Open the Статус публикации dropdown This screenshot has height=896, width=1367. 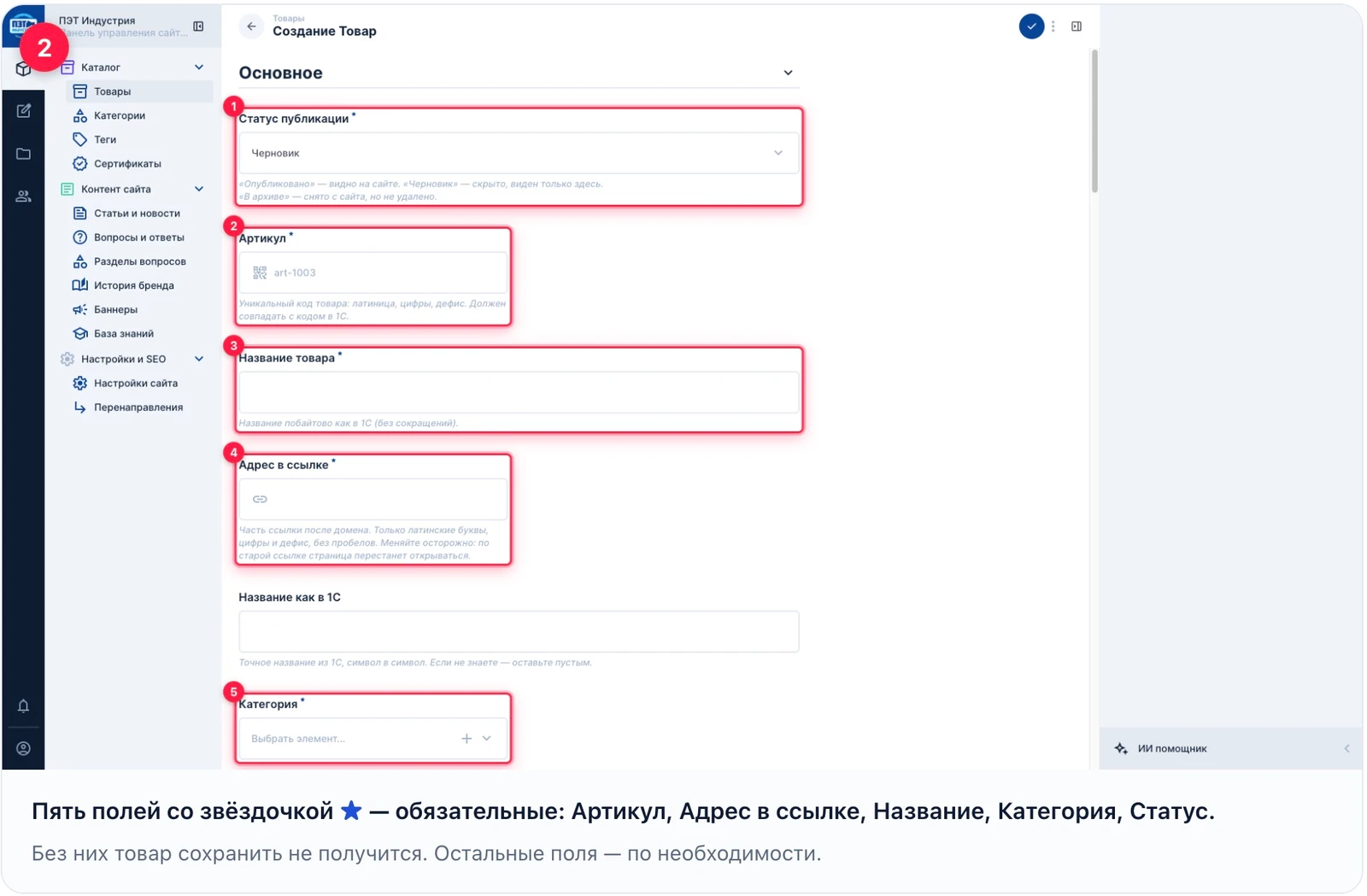(519, 153)
